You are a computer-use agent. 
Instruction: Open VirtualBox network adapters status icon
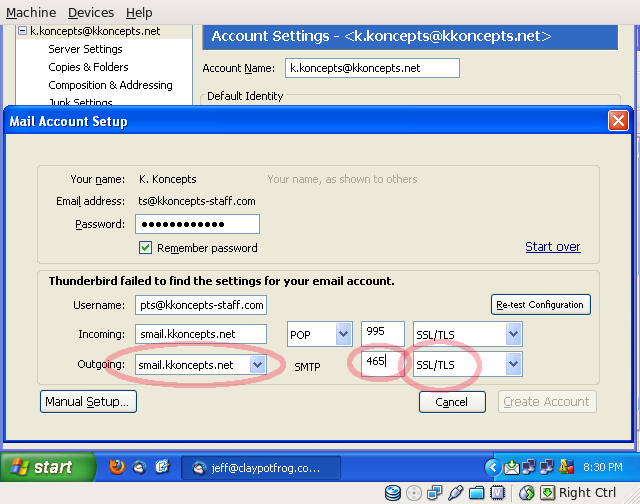[x=434, y=493]
